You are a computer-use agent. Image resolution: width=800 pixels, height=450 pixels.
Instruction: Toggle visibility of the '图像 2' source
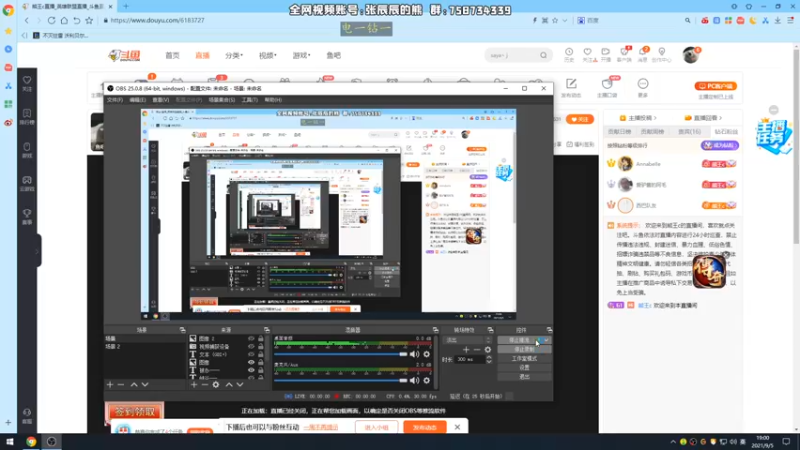[251, 338]
